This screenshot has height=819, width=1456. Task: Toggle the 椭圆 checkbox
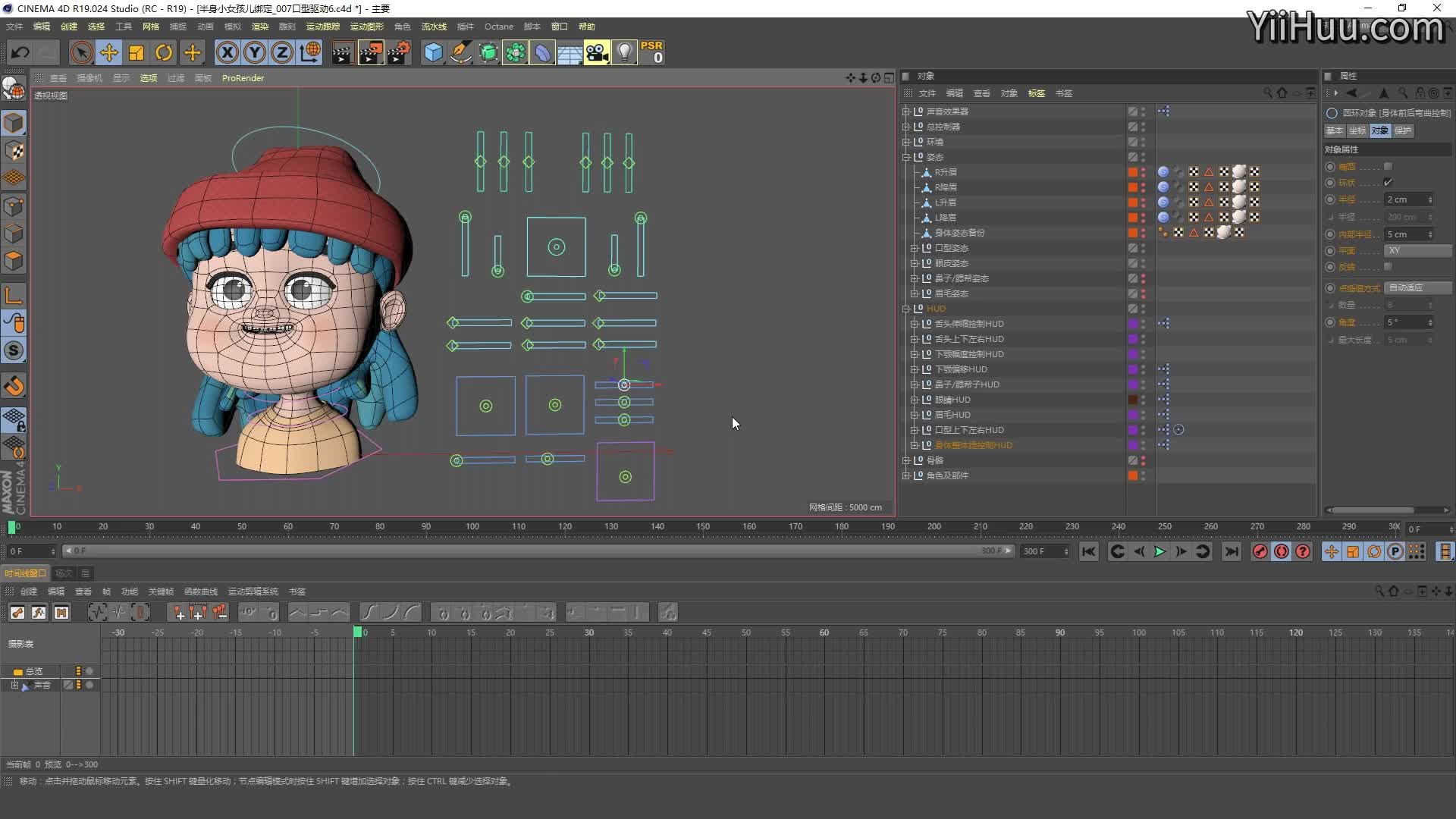(1388, 167)
